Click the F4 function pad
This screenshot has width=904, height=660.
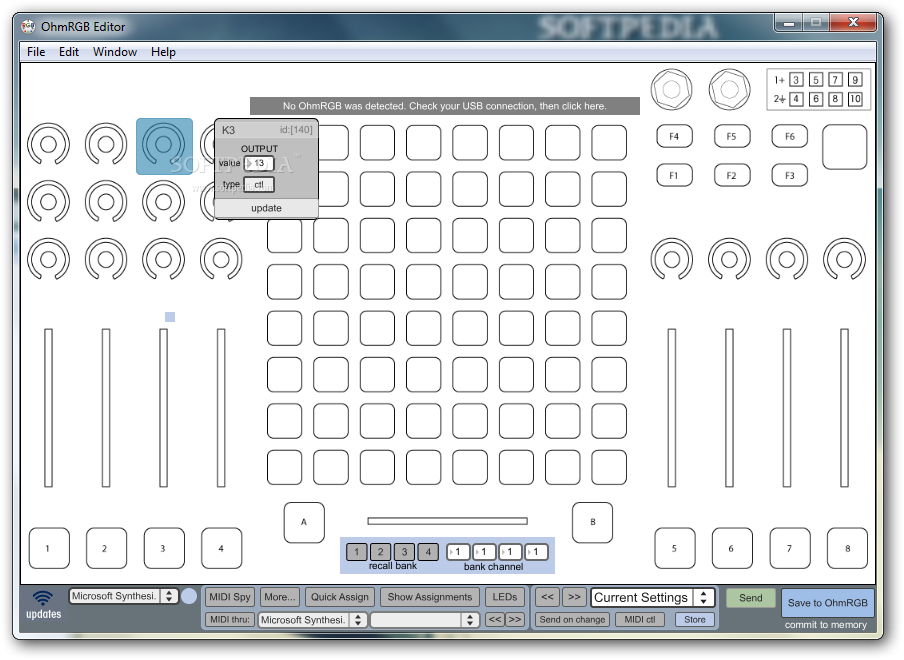[674, 137]
